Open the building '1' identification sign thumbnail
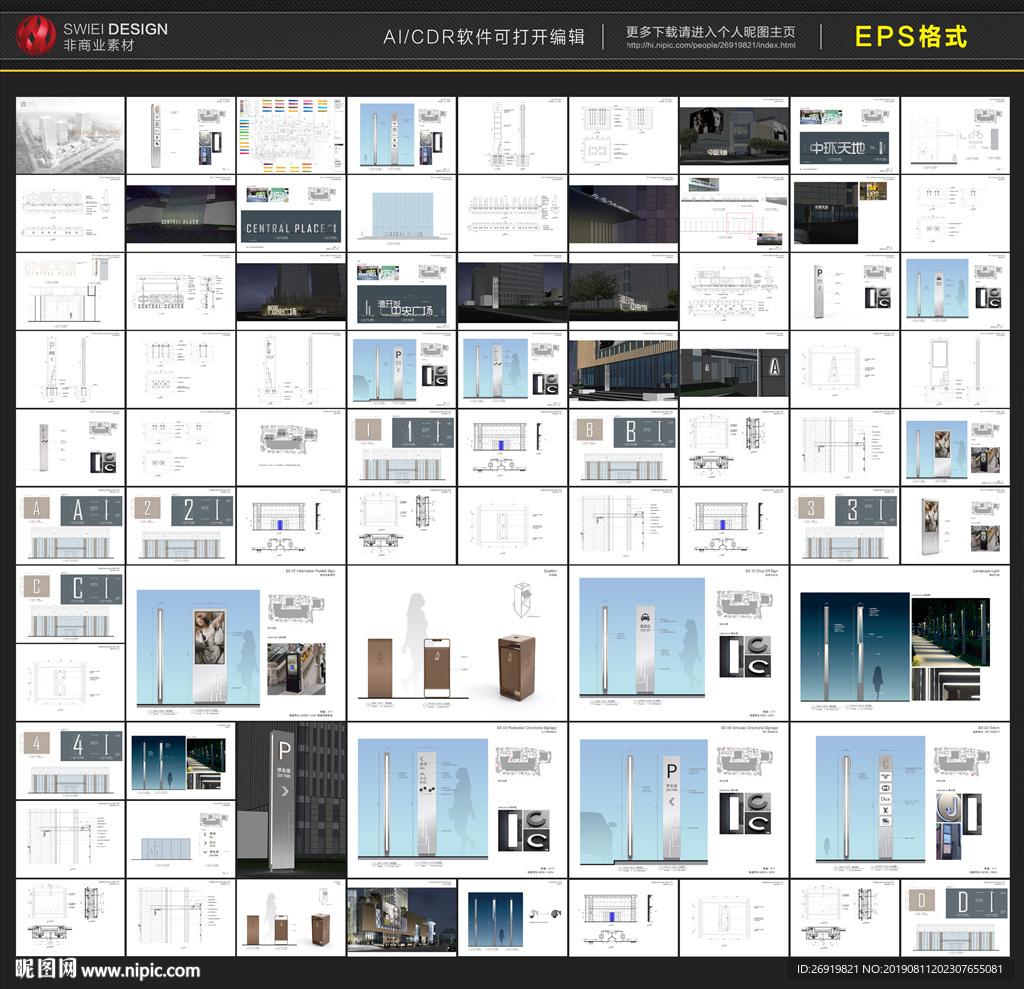Viewport: 1024px width, 989px height. click(x=402, y=447)
